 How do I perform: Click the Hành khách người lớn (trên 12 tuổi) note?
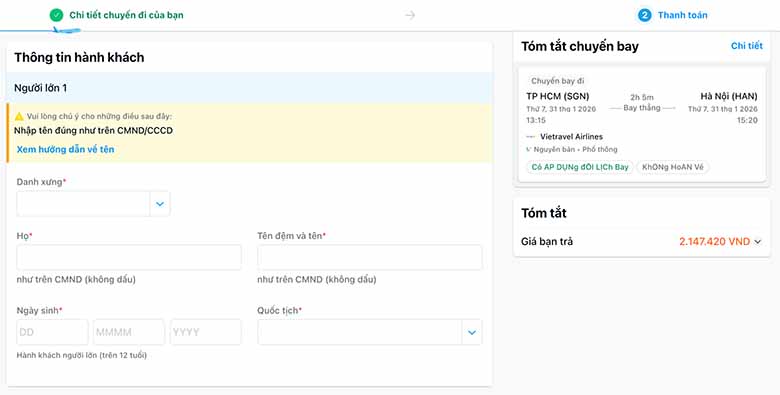click(x=82, y=355)
